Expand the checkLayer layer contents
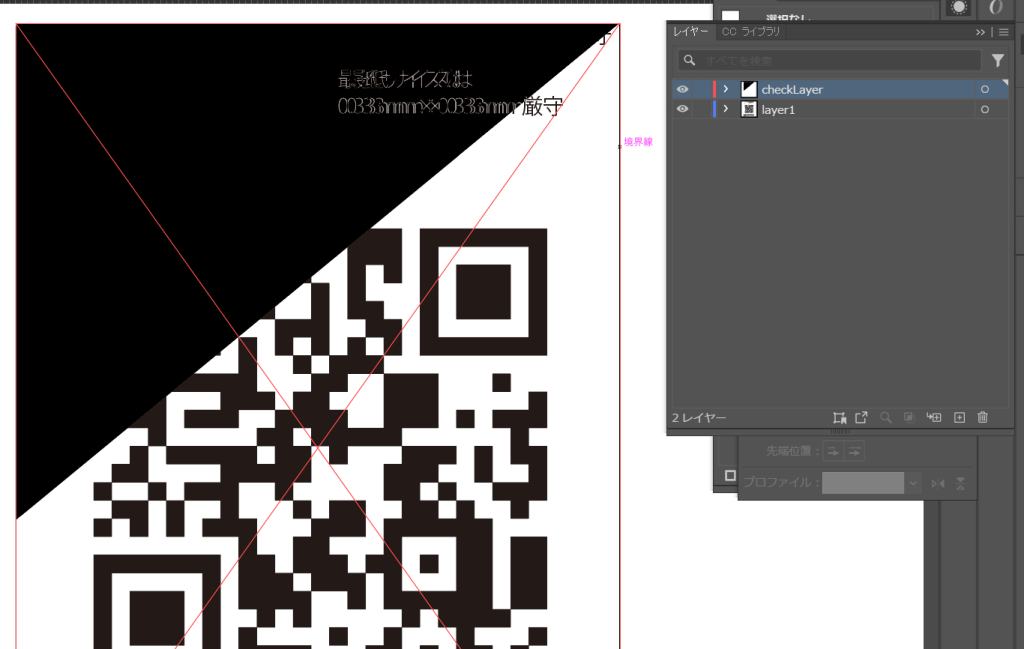 pyautogui.click(x=726, y=89)
